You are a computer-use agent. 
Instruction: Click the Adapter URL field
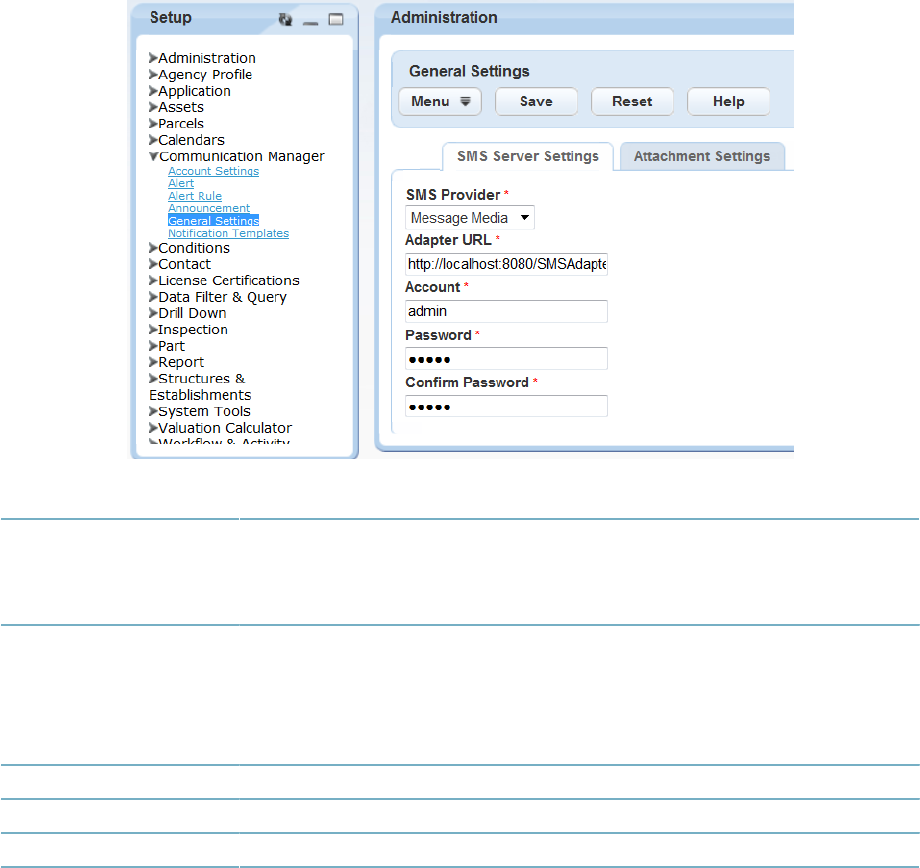506,264
